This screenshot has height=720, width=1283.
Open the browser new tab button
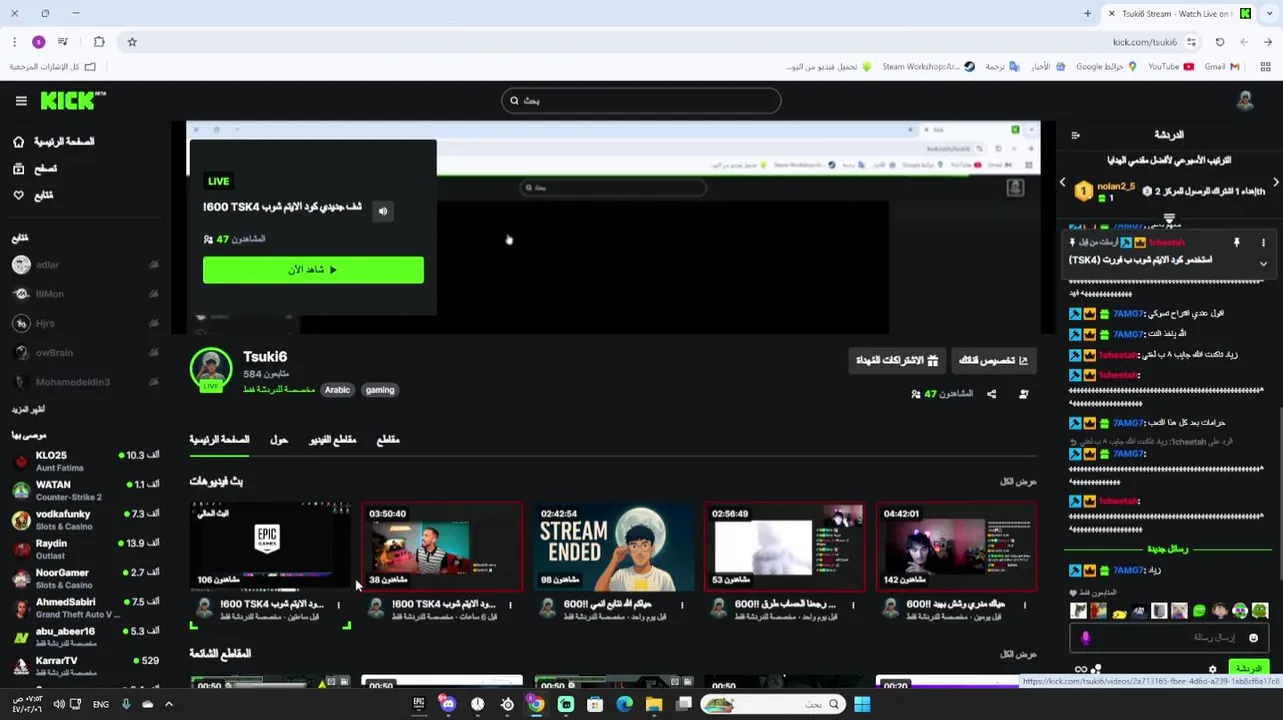[1087, 14]
